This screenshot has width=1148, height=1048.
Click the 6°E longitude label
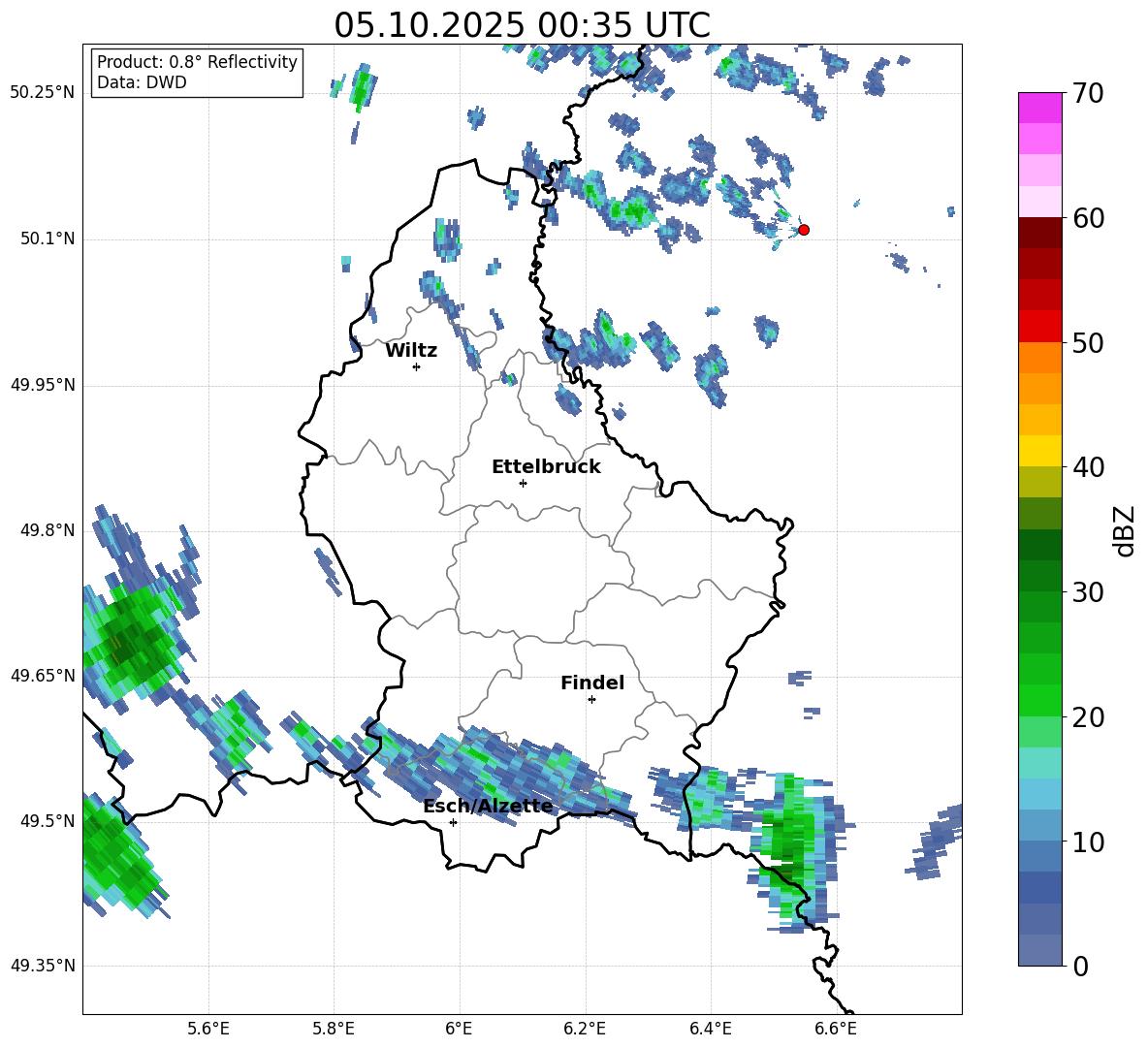click(x=459, y=1029)
